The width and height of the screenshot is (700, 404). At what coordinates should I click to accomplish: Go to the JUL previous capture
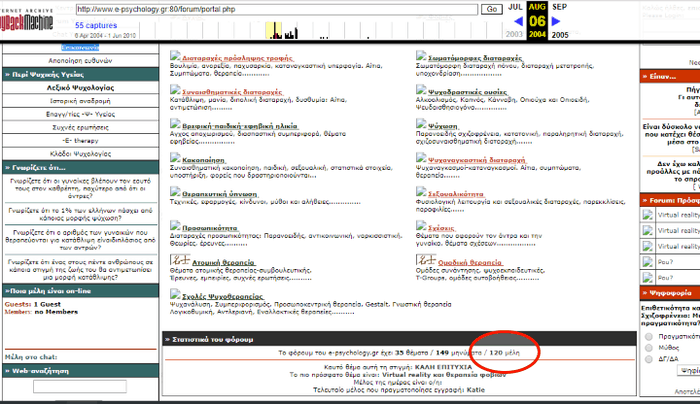(x=514, y=7)
